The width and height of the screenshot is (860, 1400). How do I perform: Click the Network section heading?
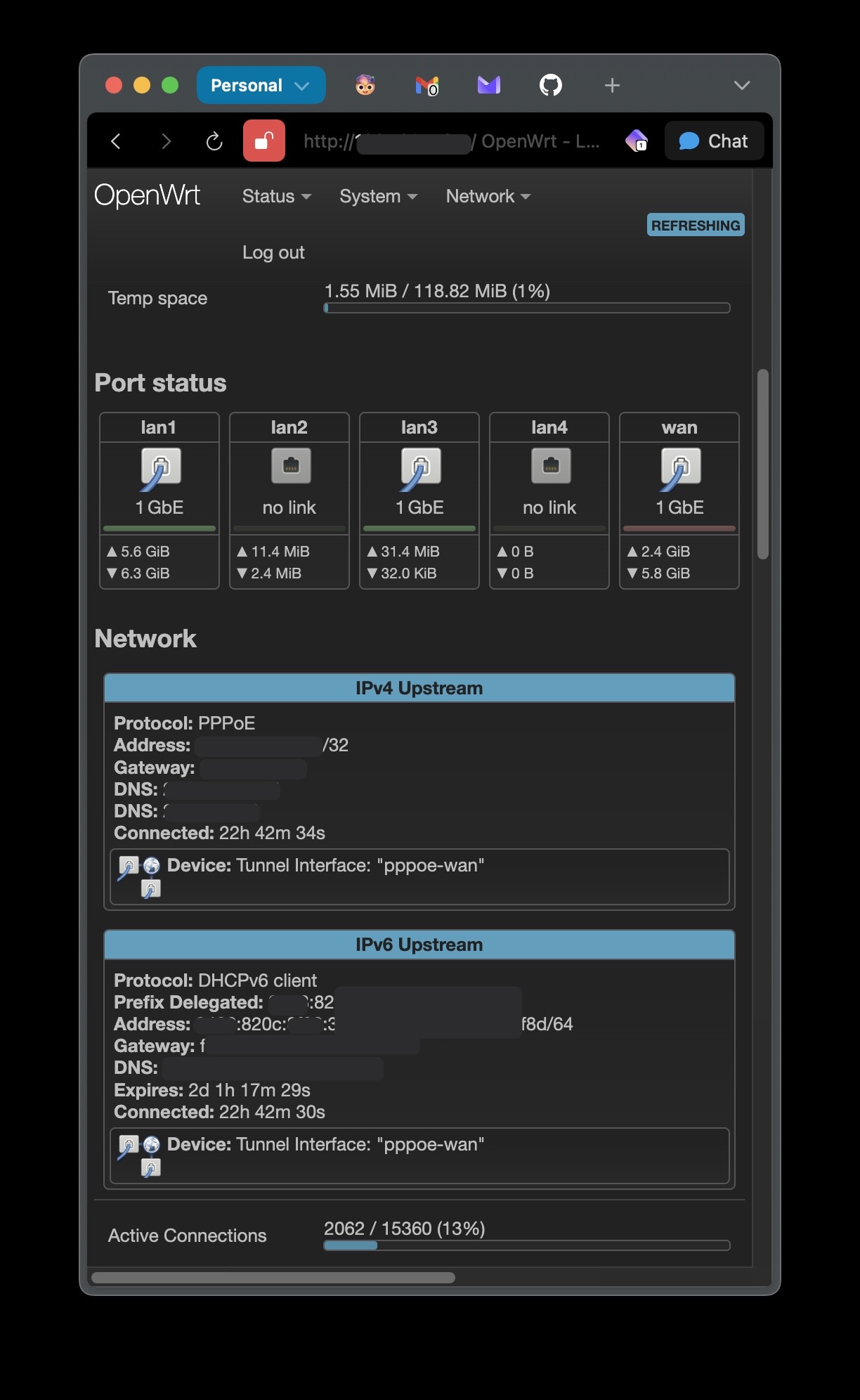coord(145,639)
